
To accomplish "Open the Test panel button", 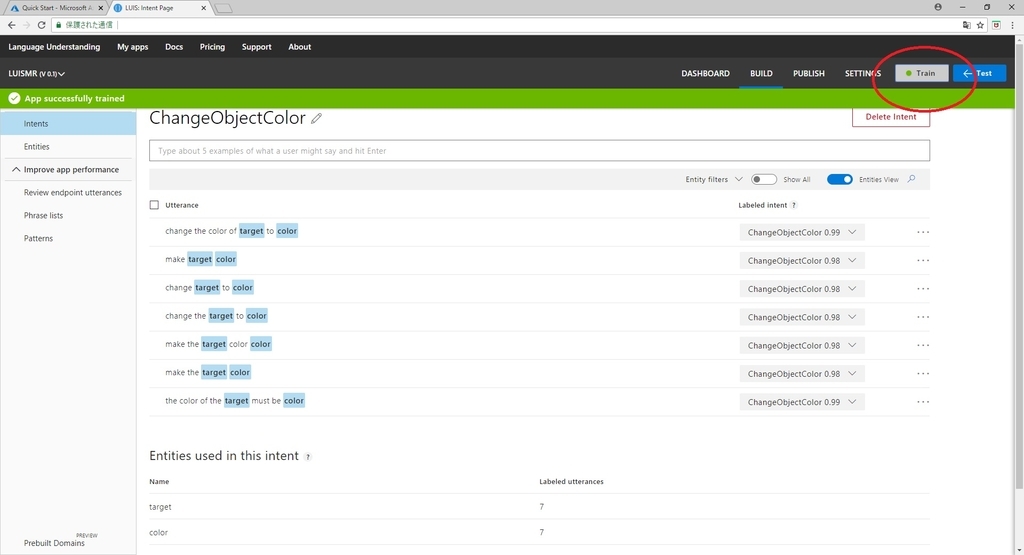I will [x=979, y=73].
